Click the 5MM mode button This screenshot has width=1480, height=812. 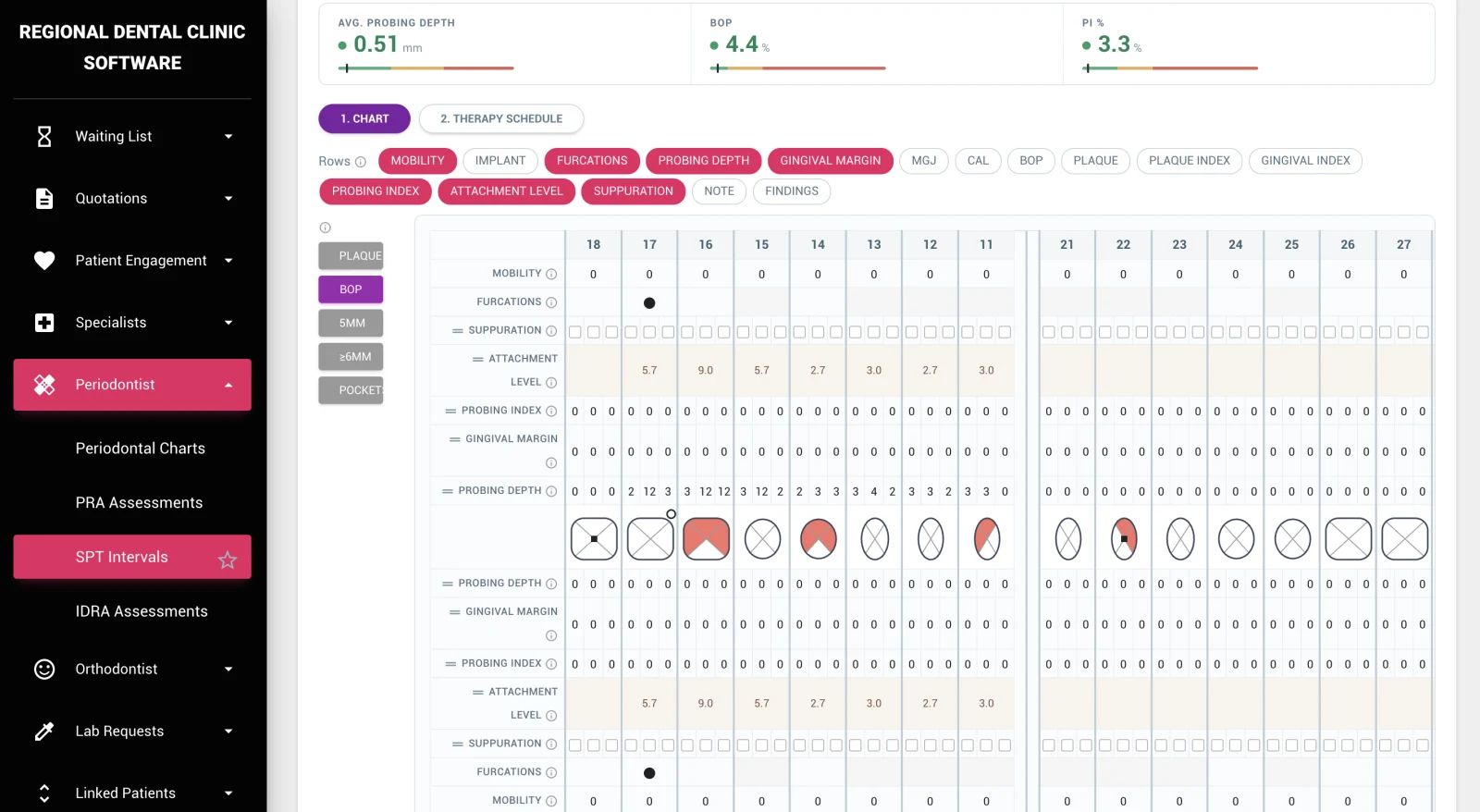click(x=351, y=323)
